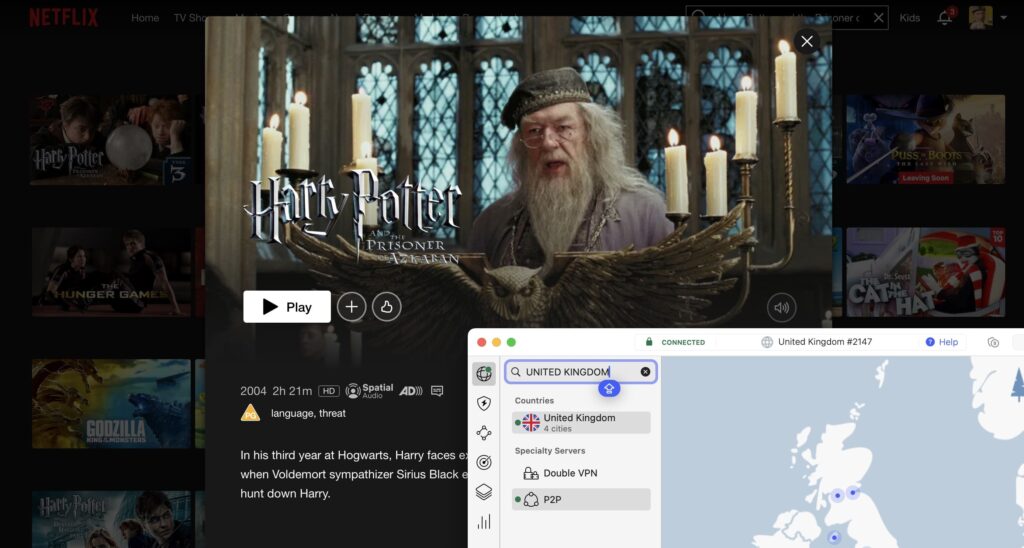Click the PG maturity rating badge
The image size is (1024, 548).
(250, 413)
